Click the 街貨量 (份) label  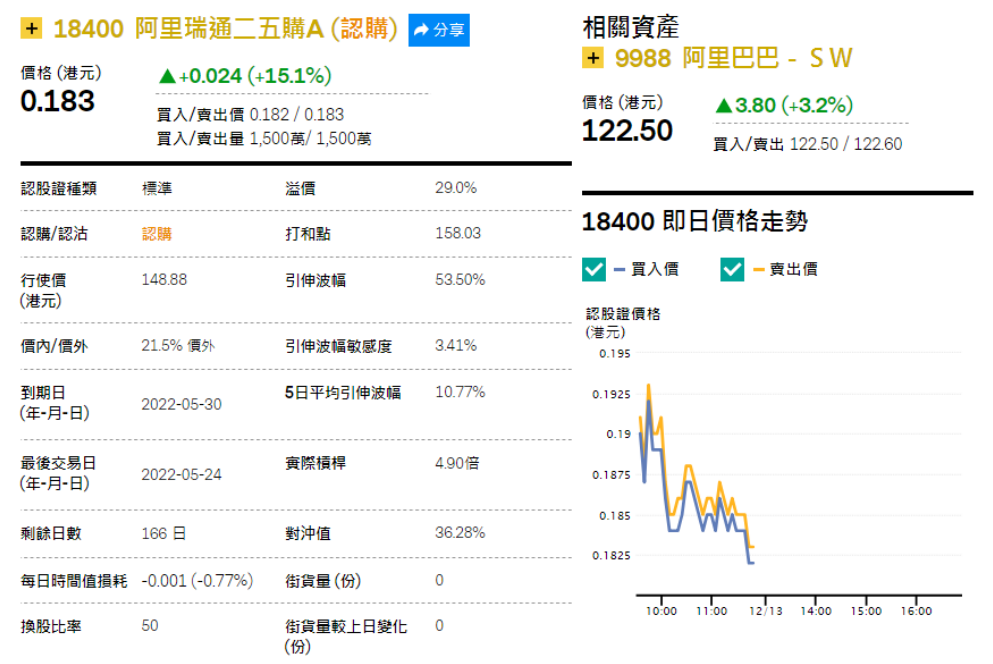(323, 580)
